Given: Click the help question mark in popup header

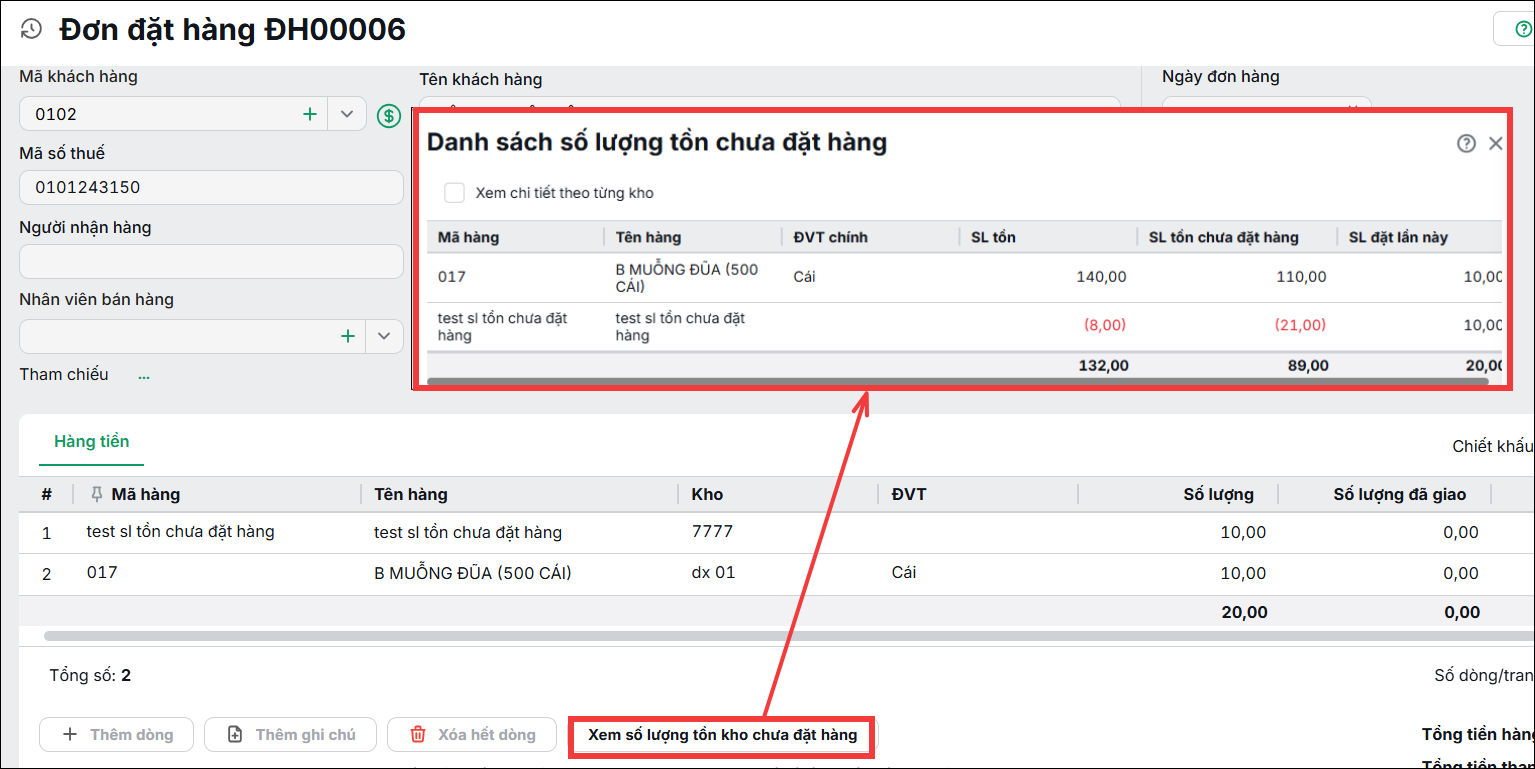Looking at the screenshot, I should pyautogui.click(x=1466, y=143).
